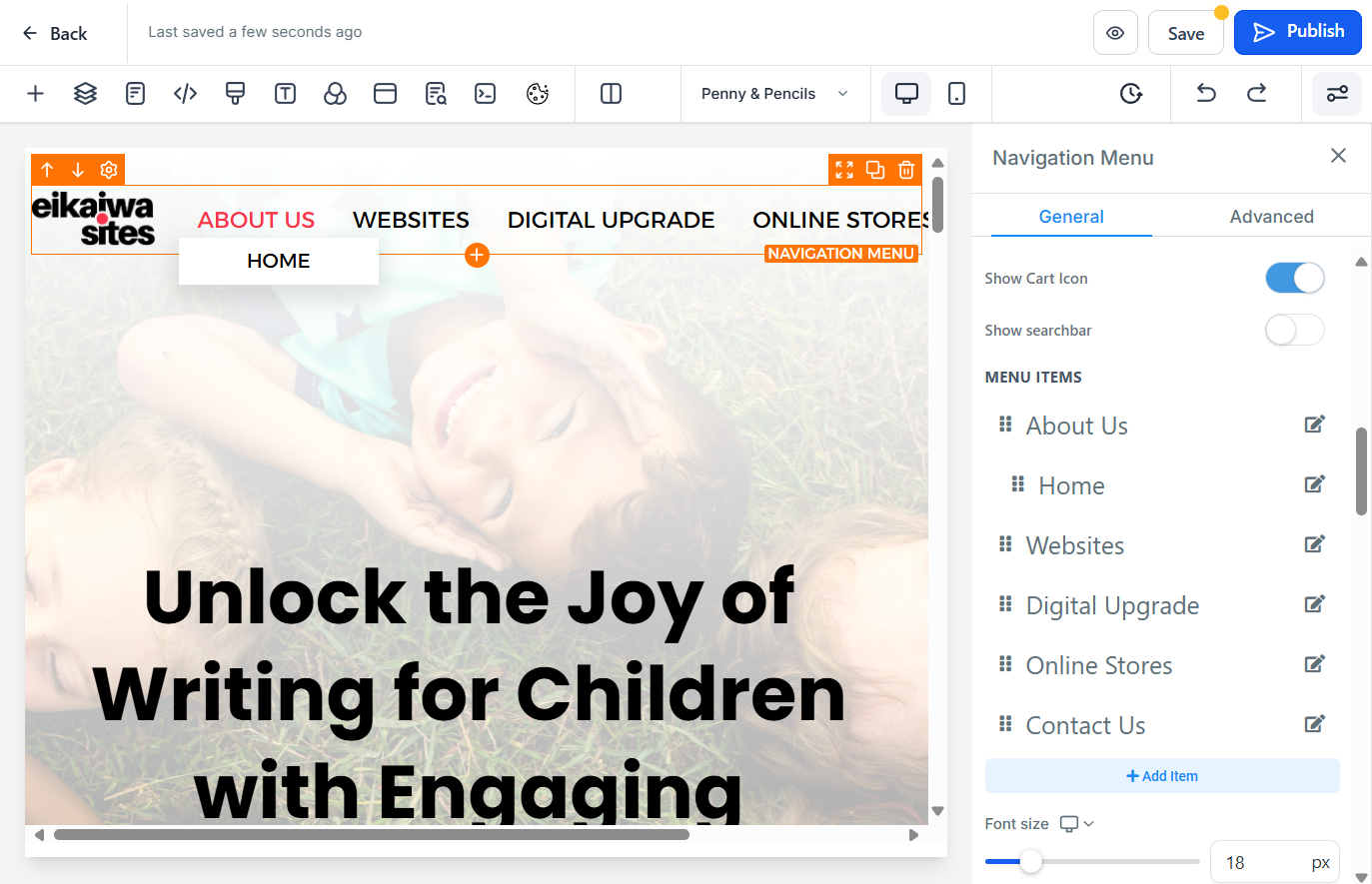Open the custom code icon
The width and height of the screenshot is (1372, 884).
[186, 94]
